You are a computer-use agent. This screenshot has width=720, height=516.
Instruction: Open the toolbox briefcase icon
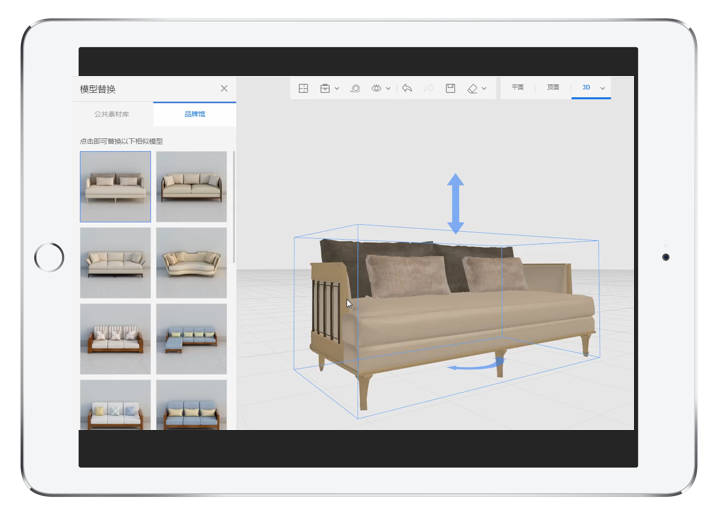coord(325,88)
